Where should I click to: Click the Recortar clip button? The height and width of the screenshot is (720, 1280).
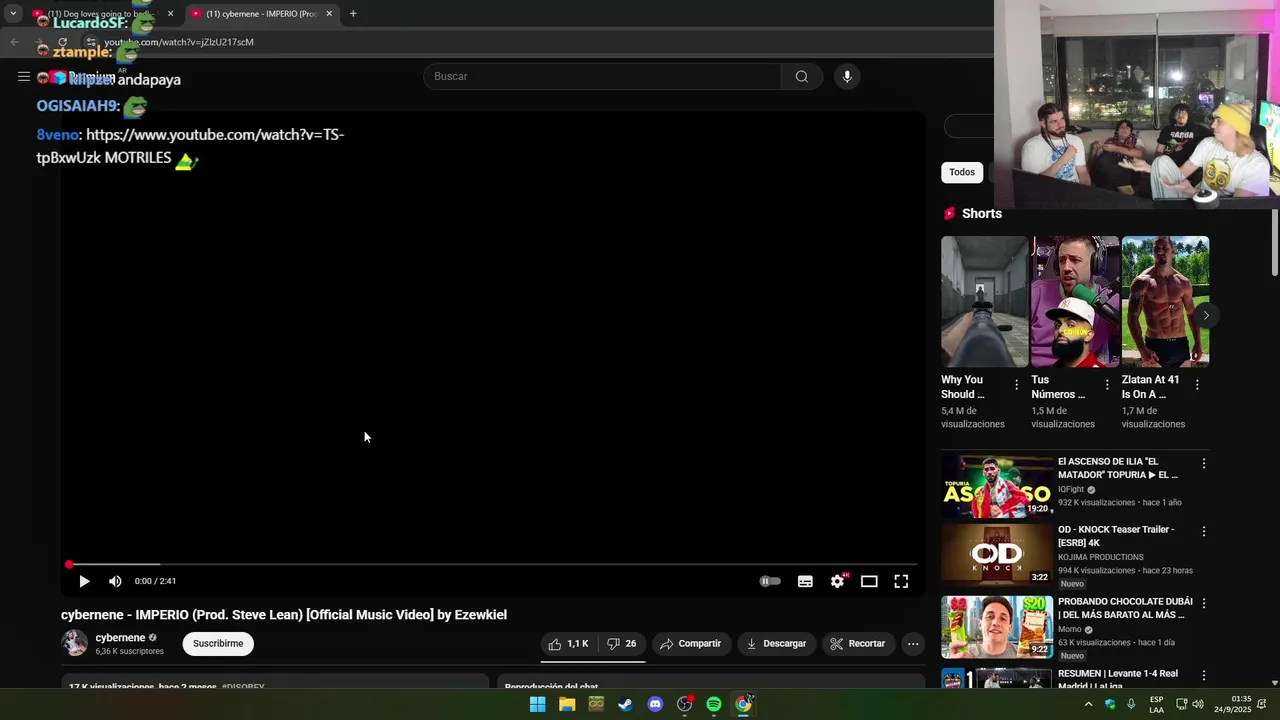click(858, 644)
